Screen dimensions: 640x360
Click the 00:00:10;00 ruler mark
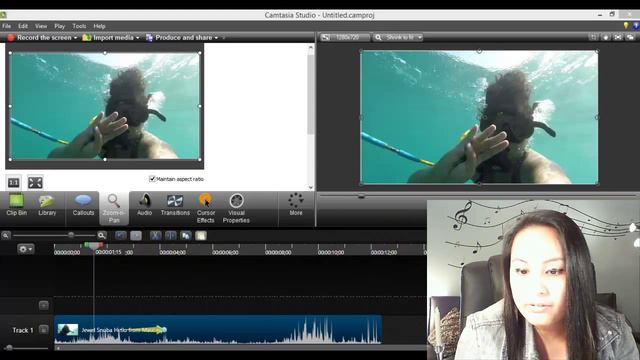(331, 252)
